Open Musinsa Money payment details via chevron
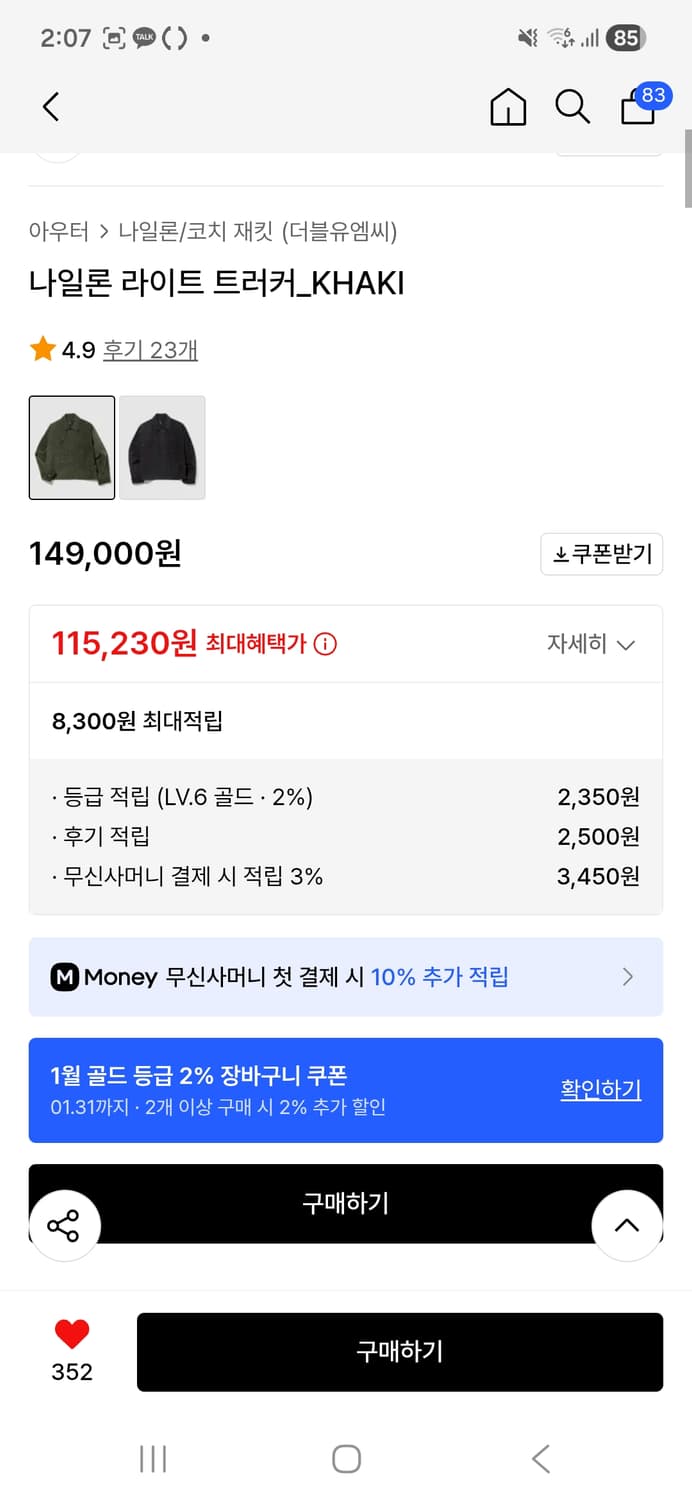The image size is (692, 1500). [x=628, y=977]
